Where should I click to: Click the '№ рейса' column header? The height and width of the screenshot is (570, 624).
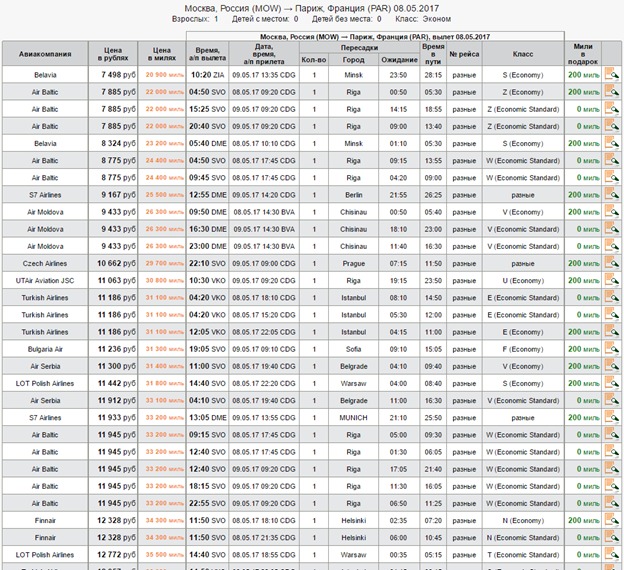point(464,54)
